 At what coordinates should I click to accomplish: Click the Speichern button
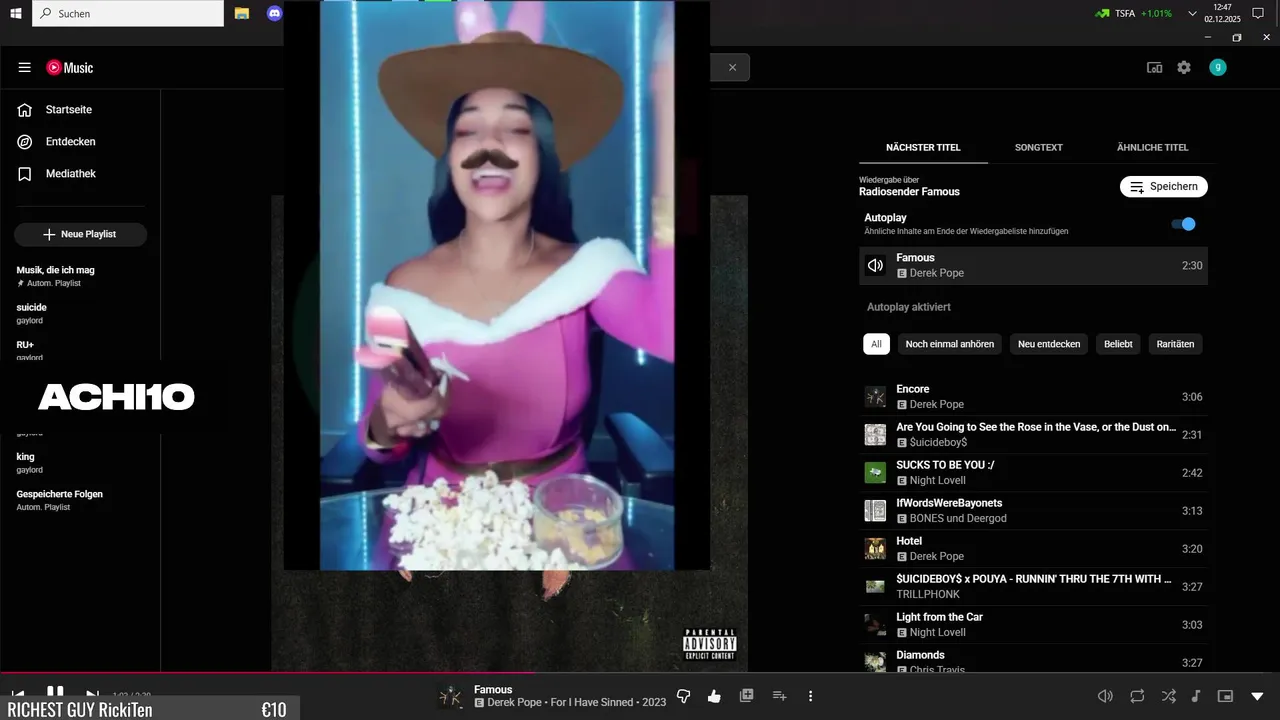coord(1163,187)
